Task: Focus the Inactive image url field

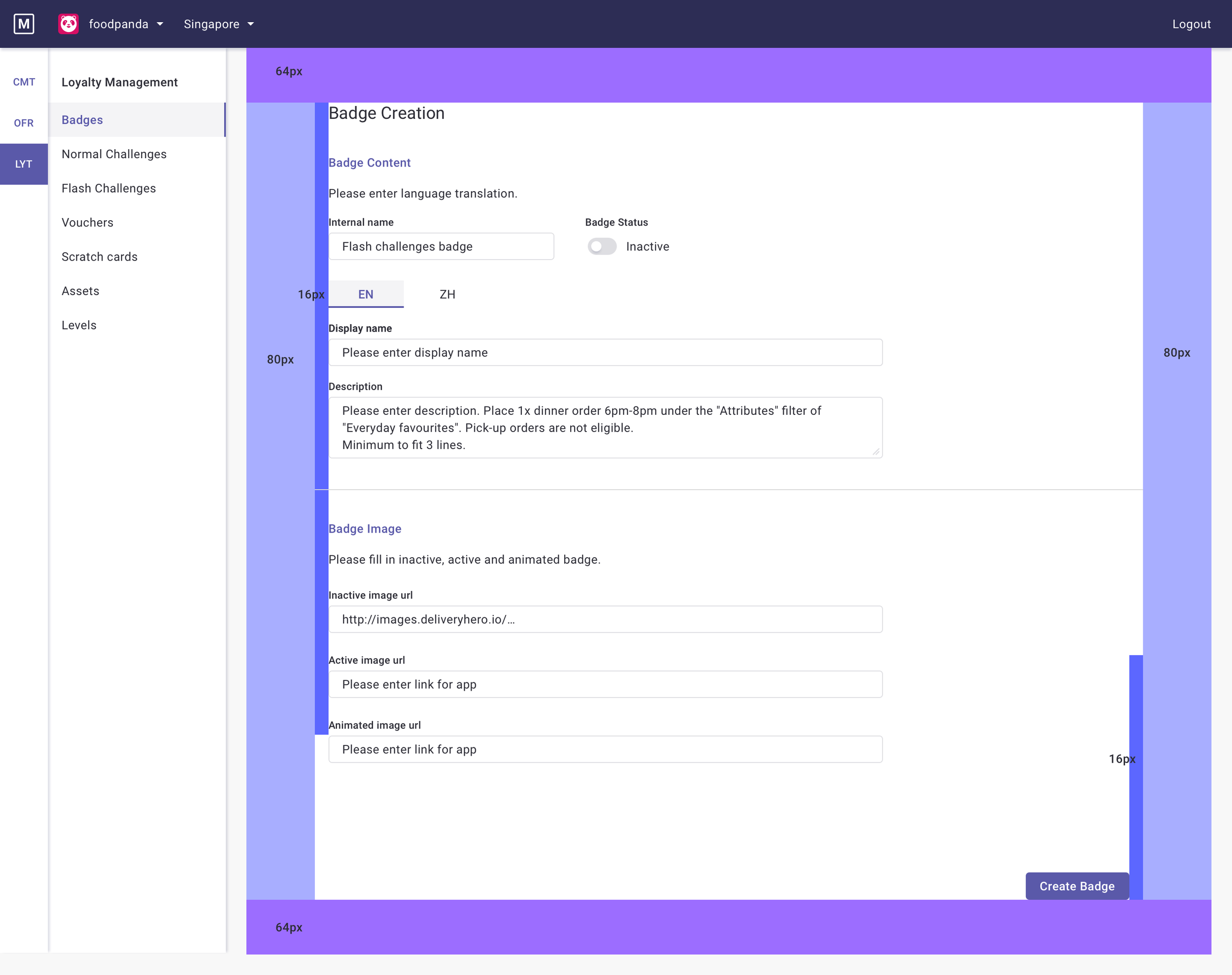Action: click(x=605, y=619)
